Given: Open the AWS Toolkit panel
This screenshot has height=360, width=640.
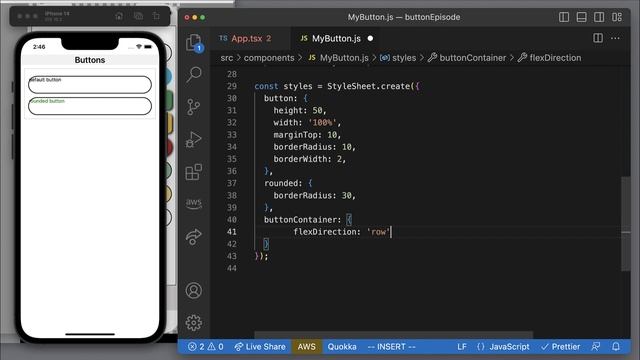Looking at the screenshot, I should (x=194, y=203).
